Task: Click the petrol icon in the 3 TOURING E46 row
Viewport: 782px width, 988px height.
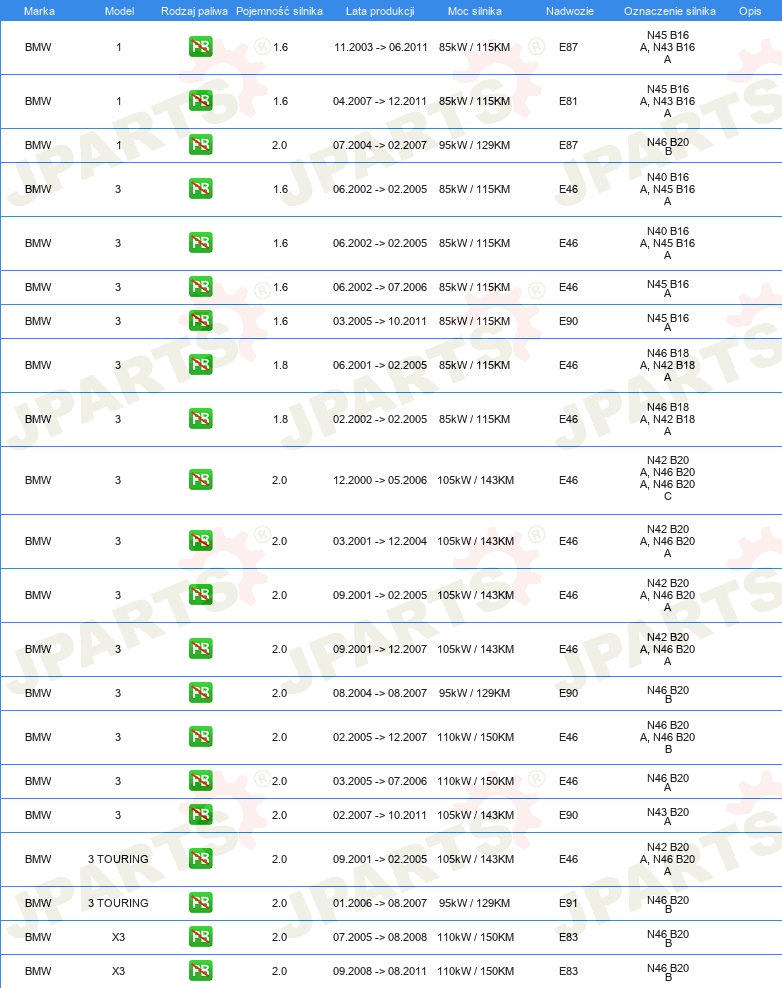Action: click(200, 859)
